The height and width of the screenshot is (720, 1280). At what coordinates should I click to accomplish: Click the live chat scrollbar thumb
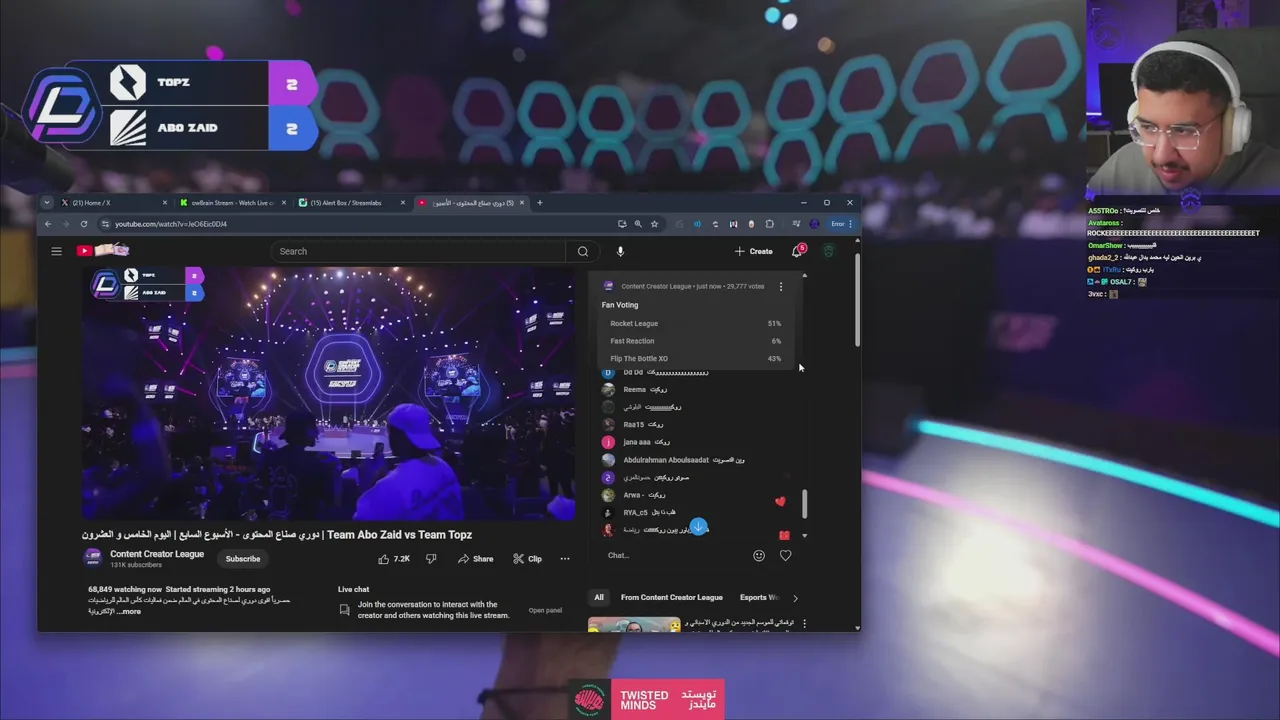[x=803, y=504]
